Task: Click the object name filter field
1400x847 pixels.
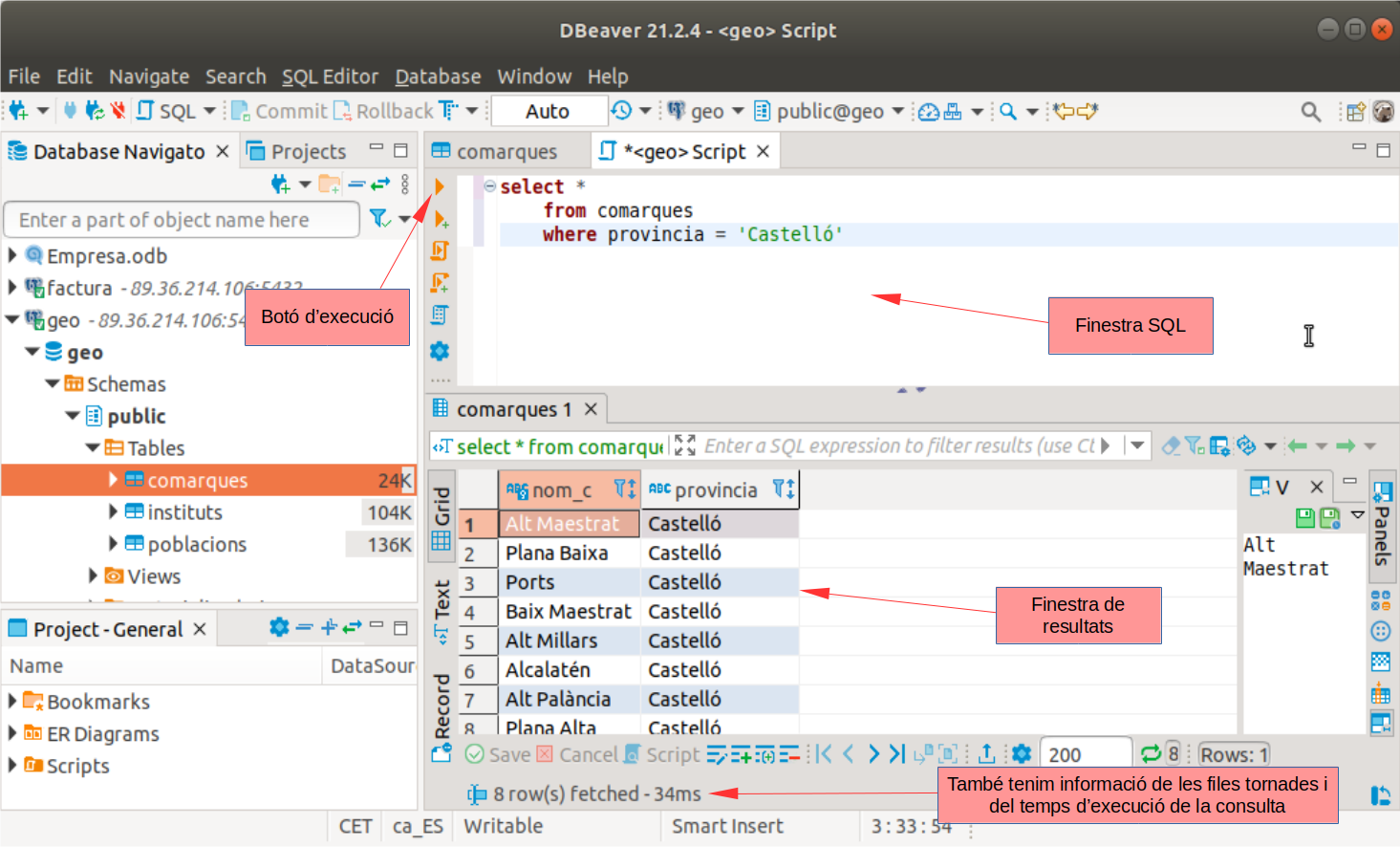Action: 182,220
